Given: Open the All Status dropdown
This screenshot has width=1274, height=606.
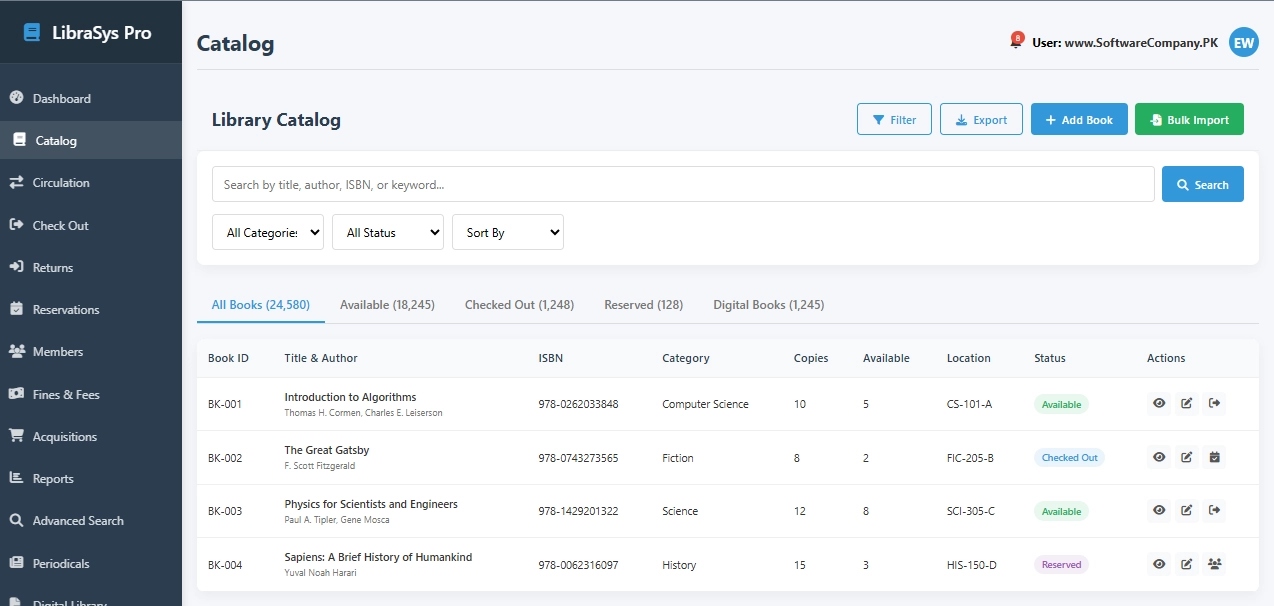Looking at the screenshot, I should (387, 231).
